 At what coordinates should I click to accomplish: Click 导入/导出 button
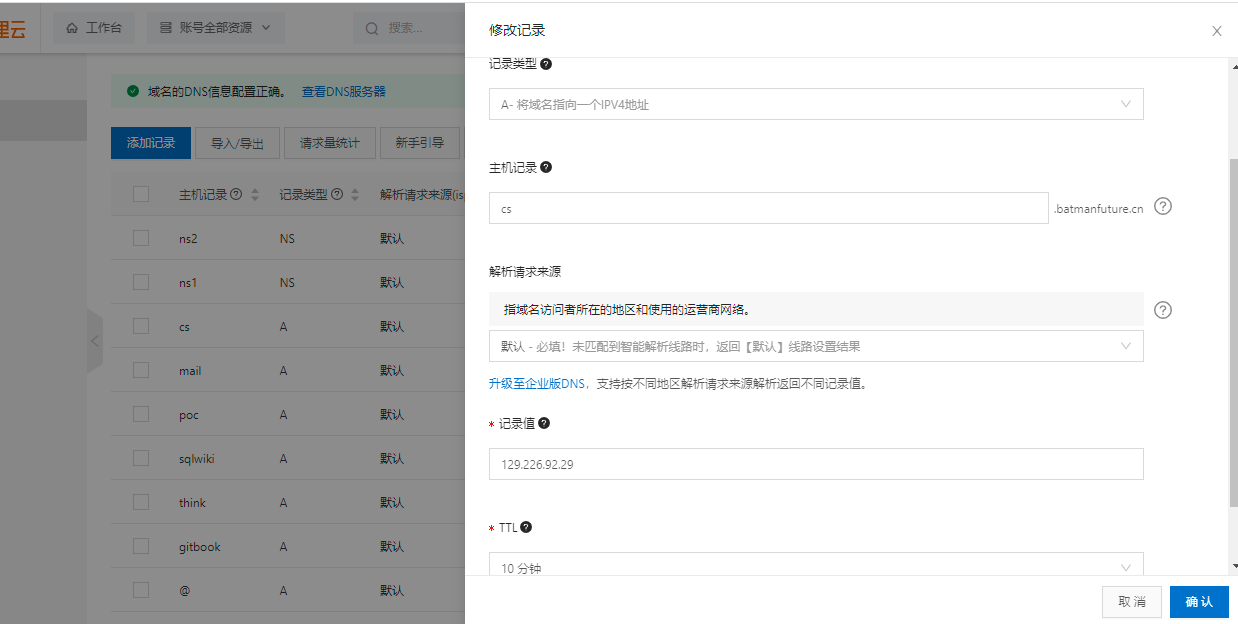[x=238, y=143]
